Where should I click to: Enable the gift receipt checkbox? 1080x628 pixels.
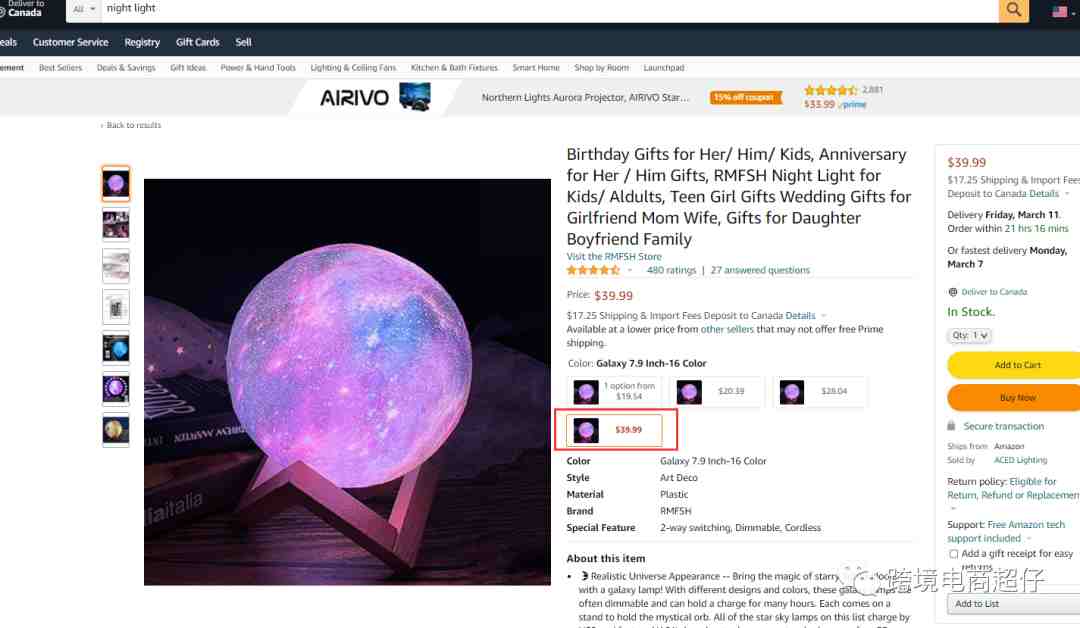953,554
